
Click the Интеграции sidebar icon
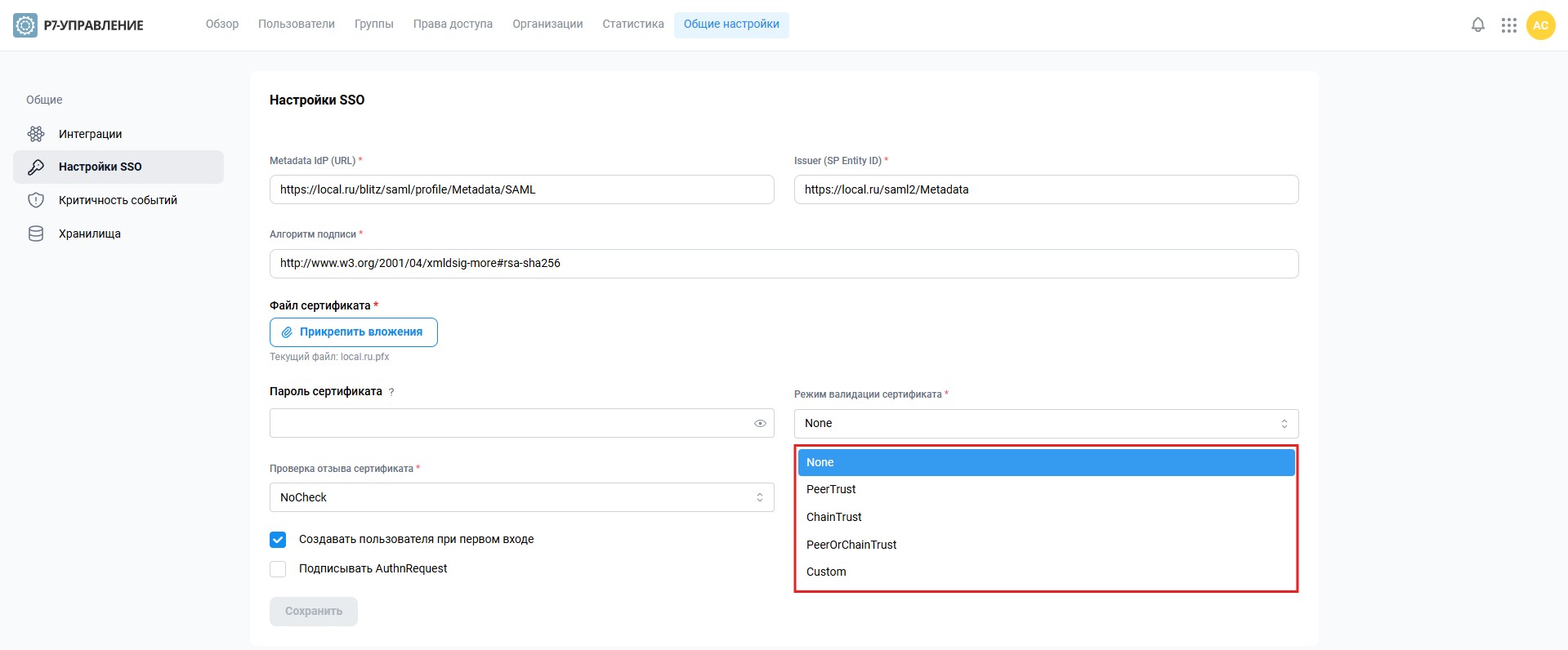pyautogui.click(x=36, y=134)
